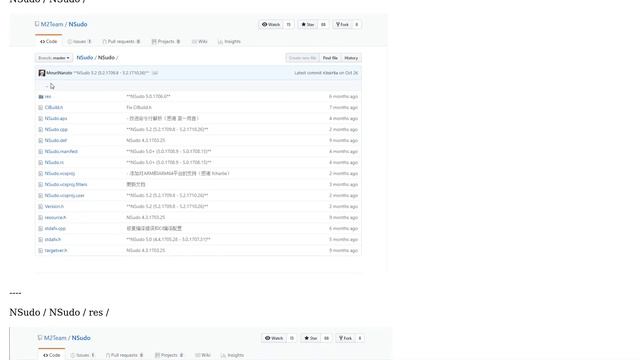Screen dimensions: 640x360
Task: Click the History button
Action: [351, 58]
